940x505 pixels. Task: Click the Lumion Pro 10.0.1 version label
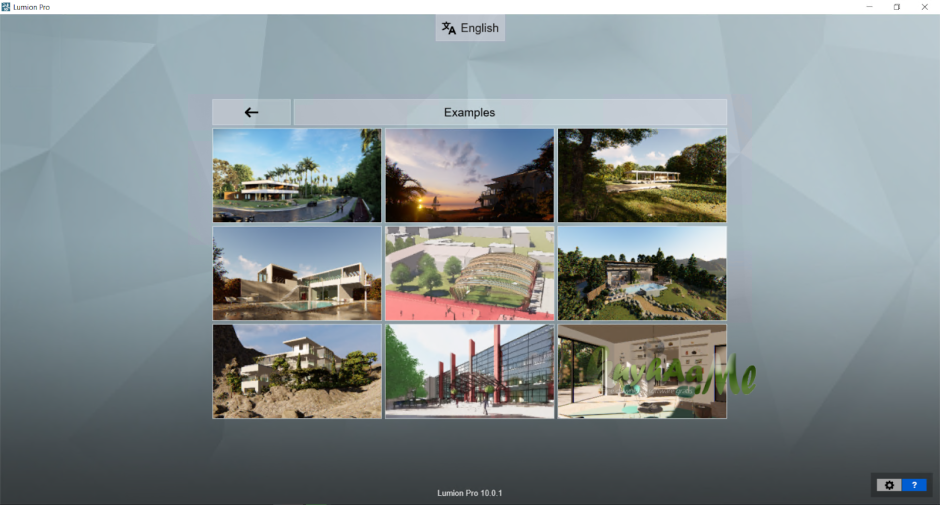point(469,493)
